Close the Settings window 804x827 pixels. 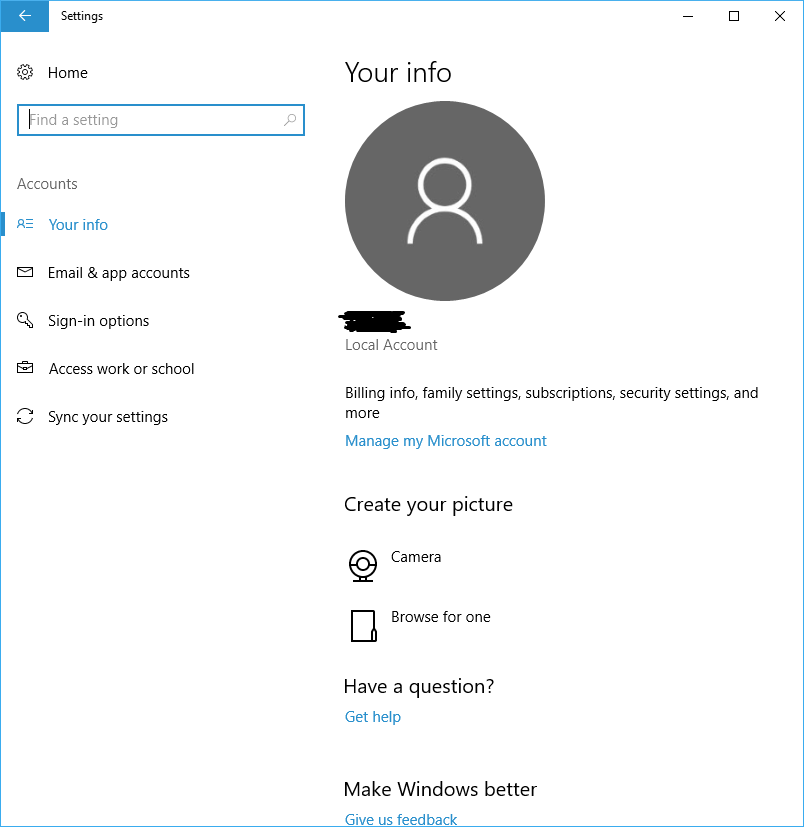(780, 16)
